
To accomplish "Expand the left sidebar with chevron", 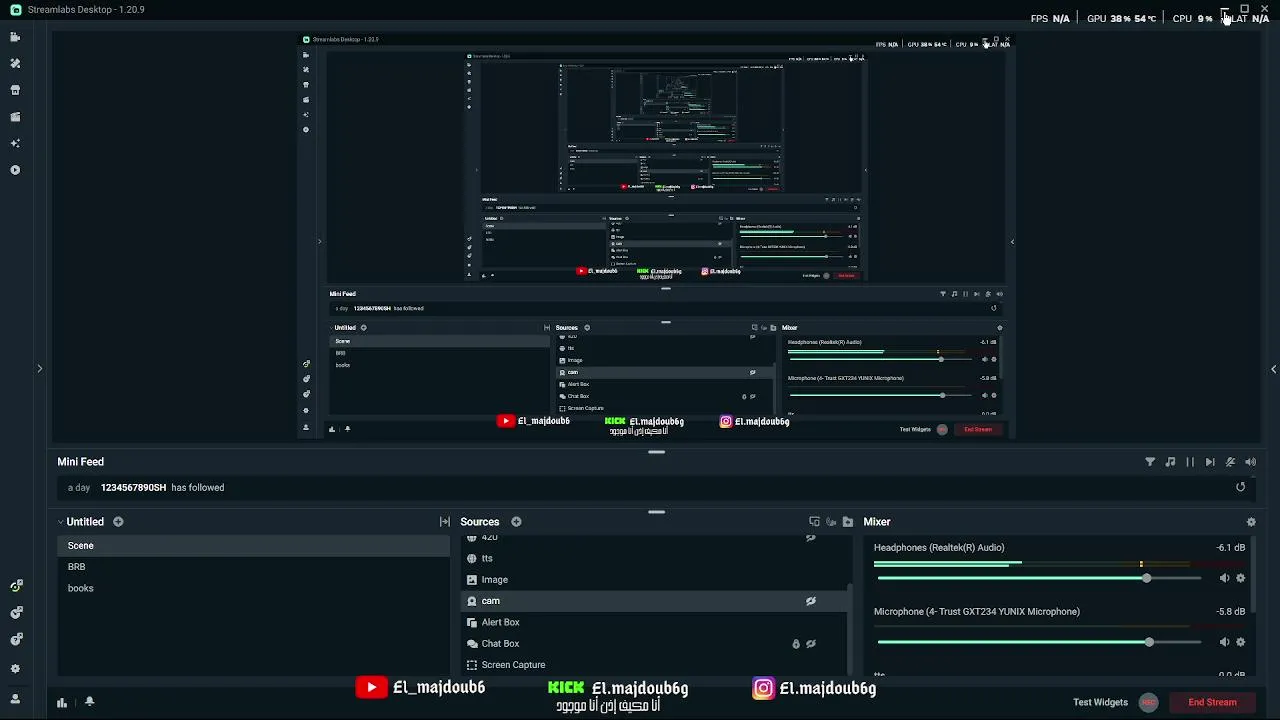I will 39,369.
